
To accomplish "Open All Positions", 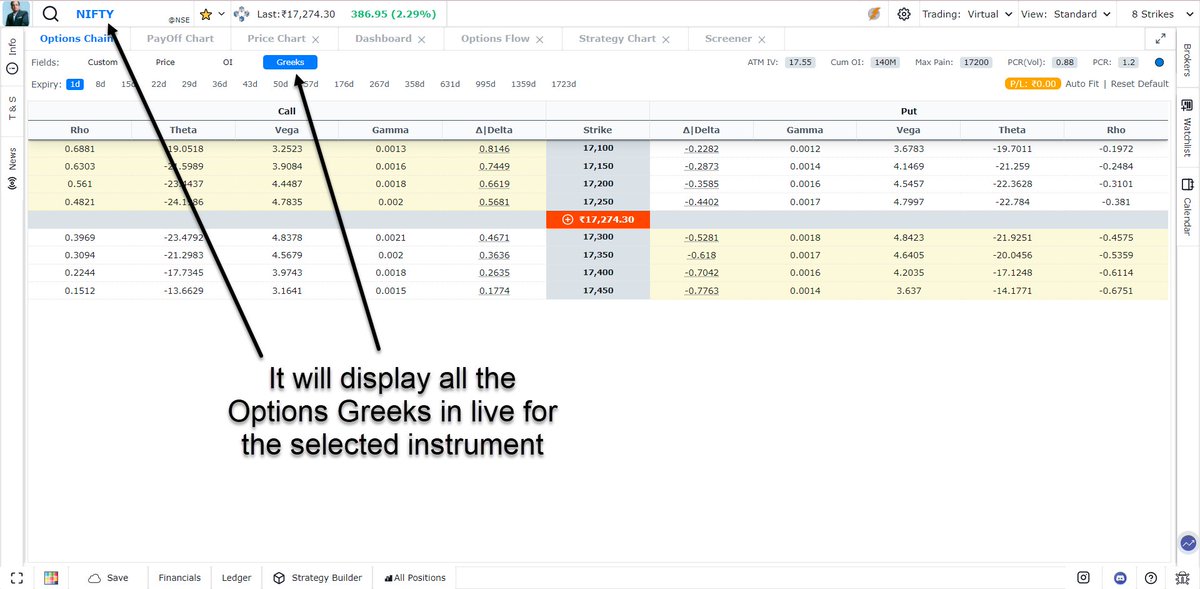I will pyautogui.click(x=415, y=578).
